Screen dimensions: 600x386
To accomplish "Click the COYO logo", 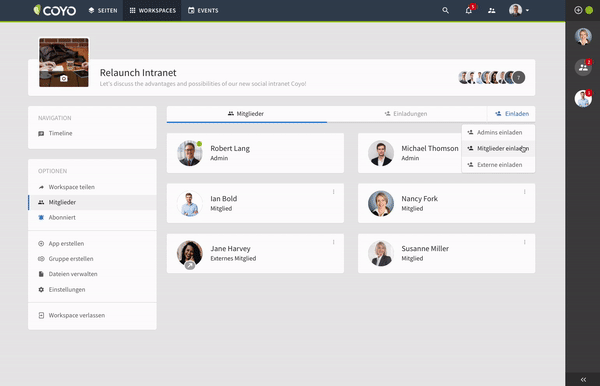I will (54, 10).
